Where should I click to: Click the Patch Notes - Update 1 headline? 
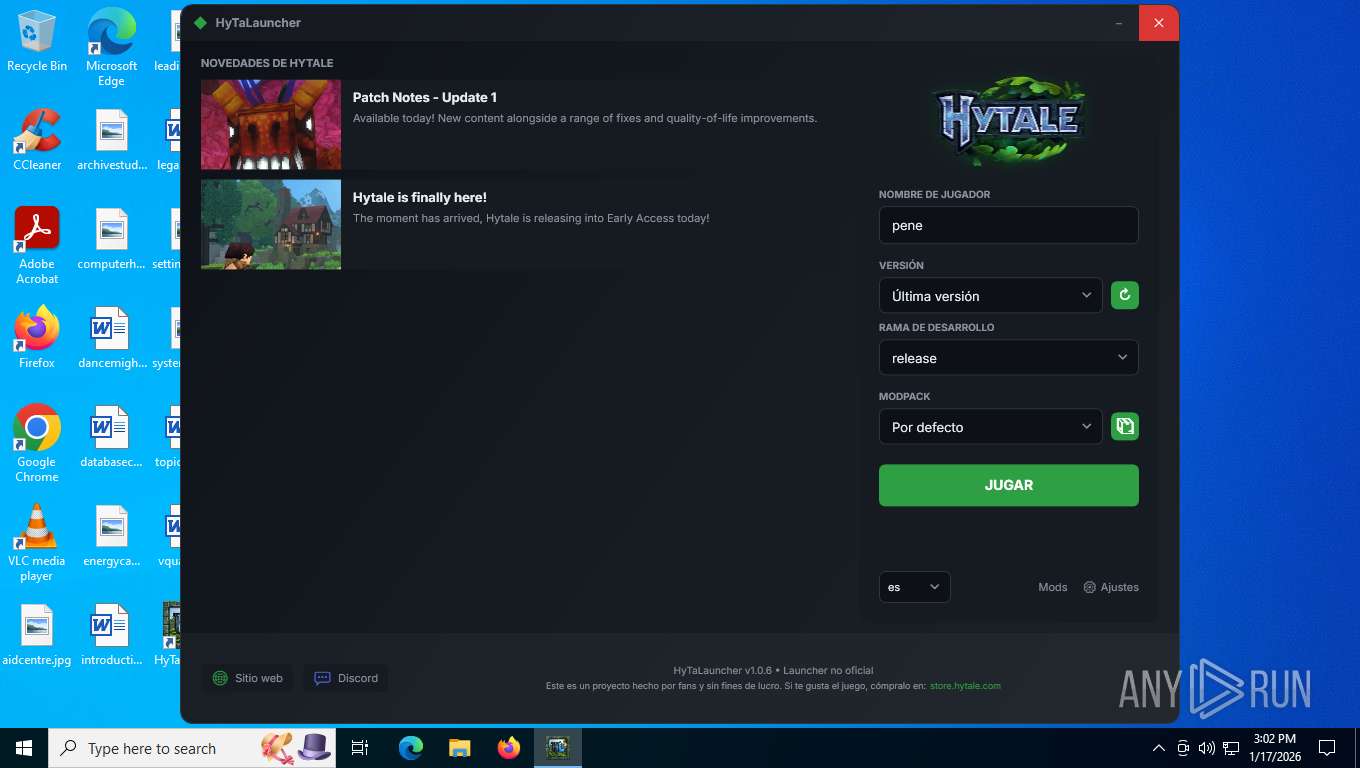424,97
